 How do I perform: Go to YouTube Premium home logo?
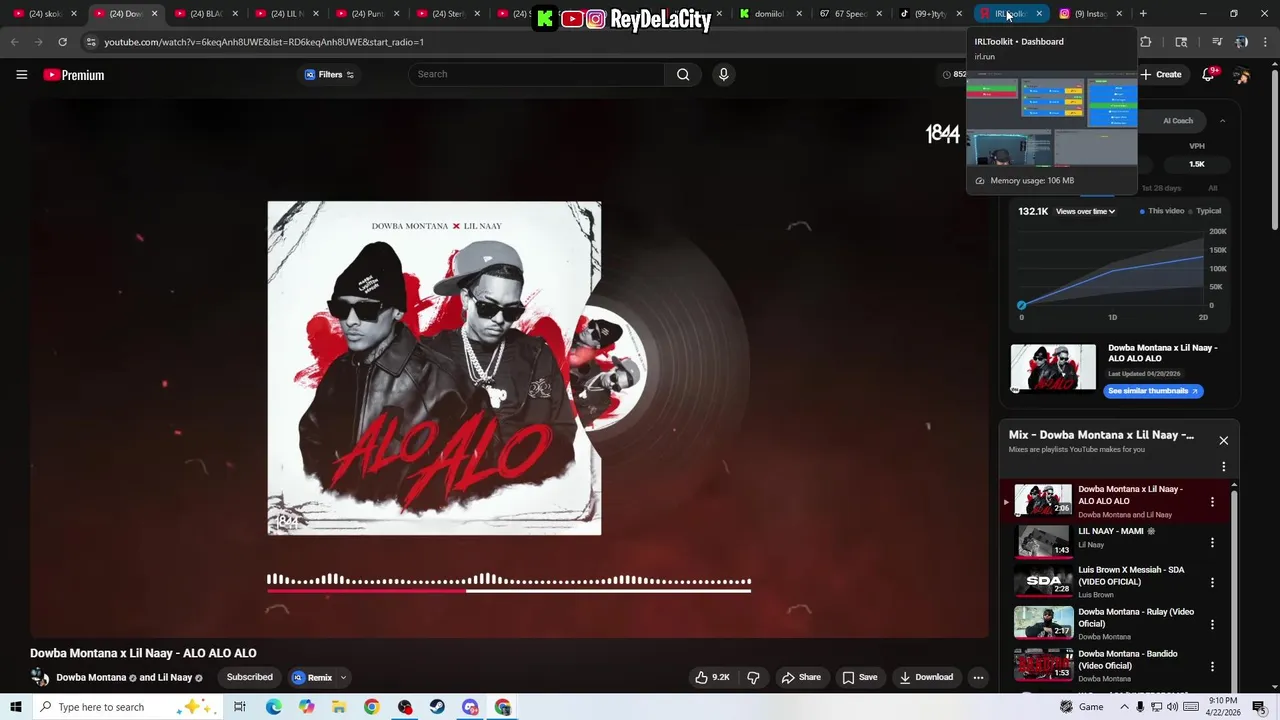74,75
